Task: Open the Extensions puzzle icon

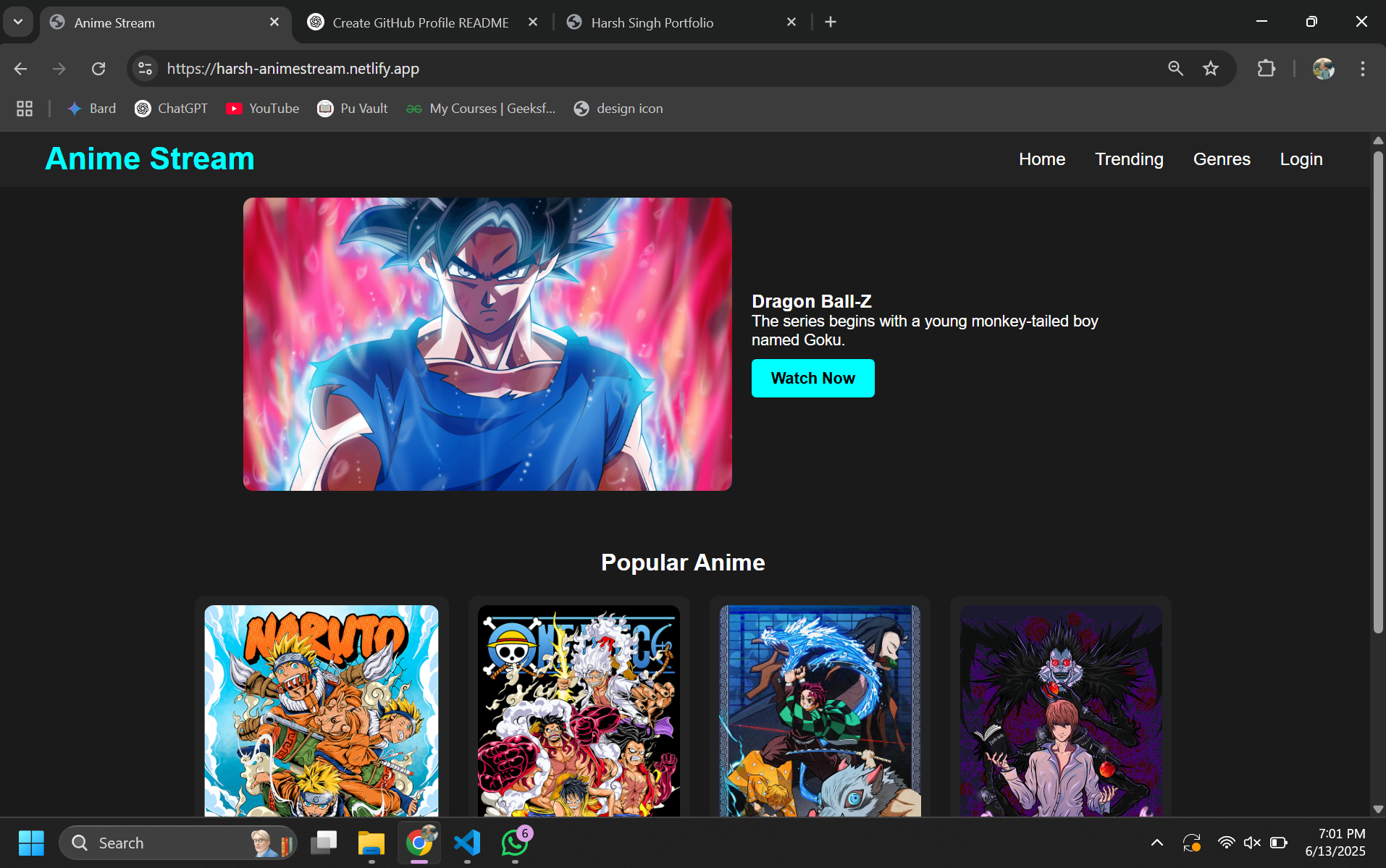Action: coord(1266,69)
